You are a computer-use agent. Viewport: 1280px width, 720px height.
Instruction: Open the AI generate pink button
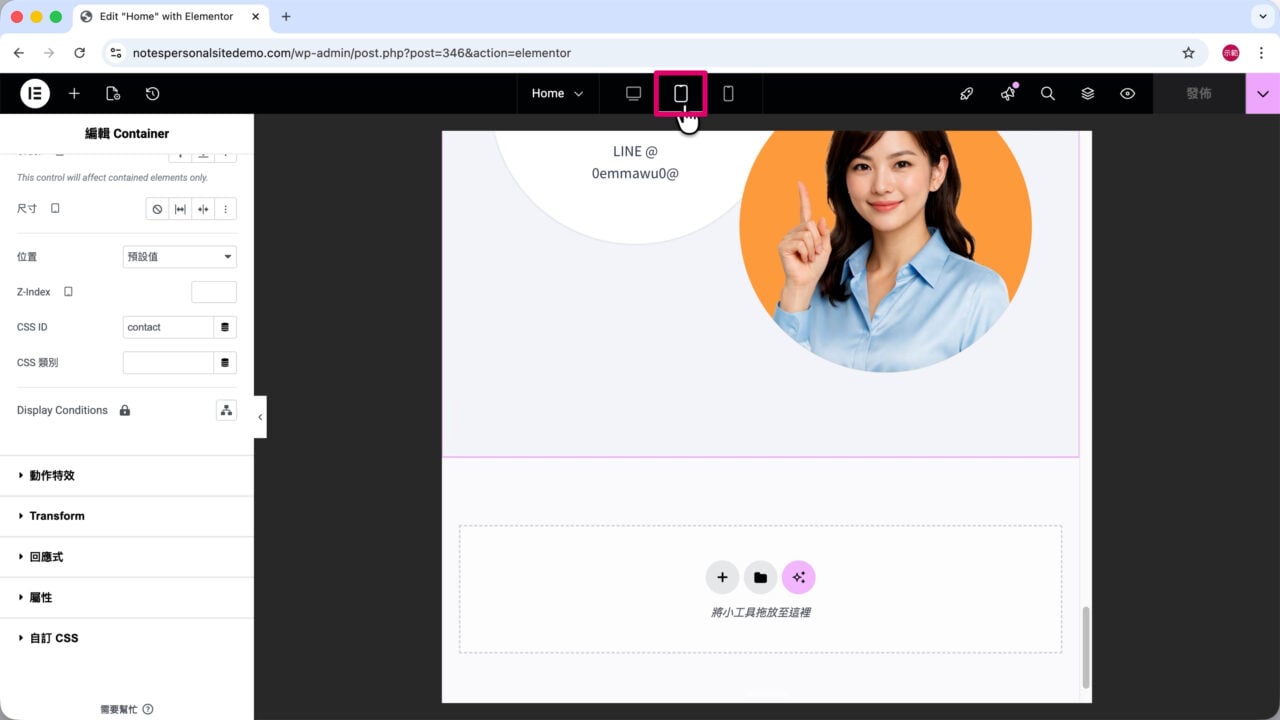[x=798, y=577]
